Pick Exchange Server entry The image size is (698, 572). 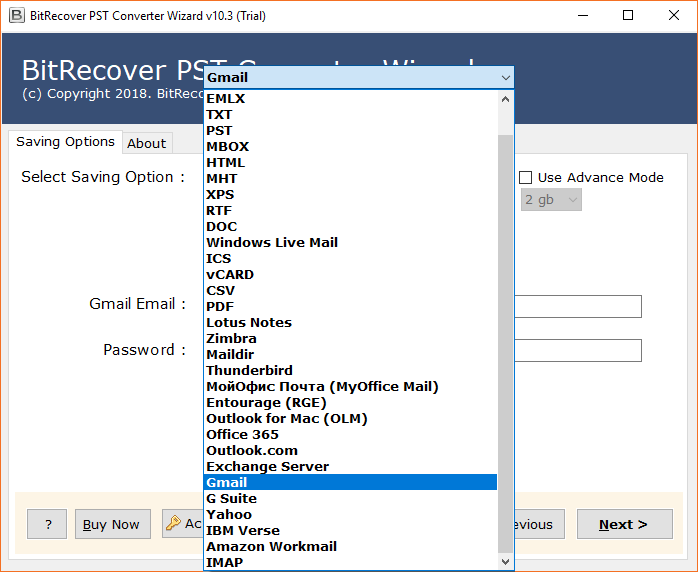pyautogui.click(x=350, y=467)
